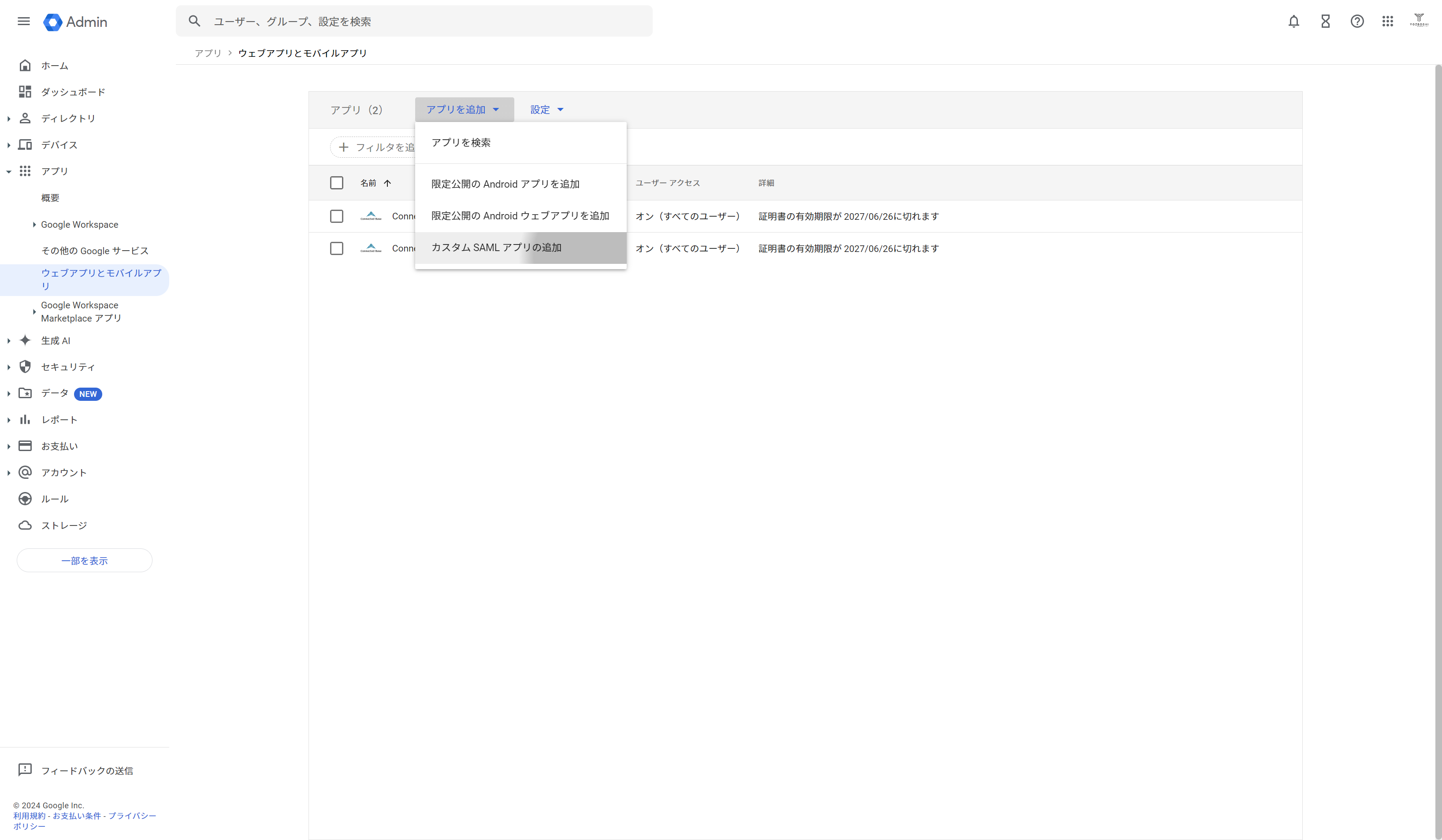1442x840 pixels.
Task: Check the second app row checkbox
Action: click(336, 248)
